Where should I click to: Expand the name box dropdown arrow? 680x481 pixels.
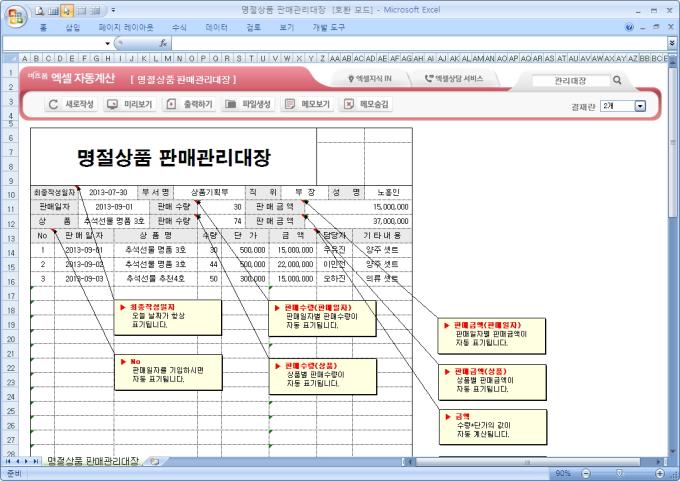(x=108, y=43)
